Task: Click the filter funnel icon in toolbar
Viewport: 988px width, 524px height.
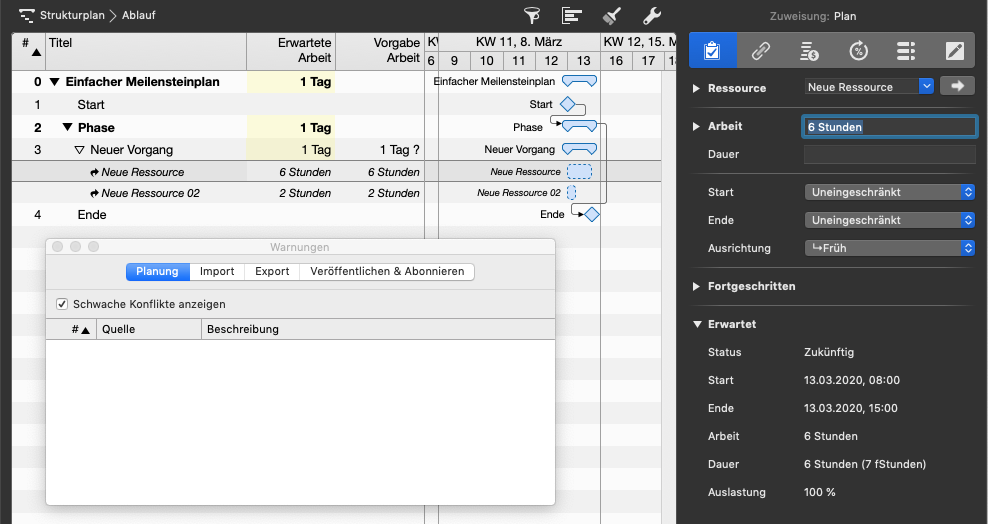Action: coord(532,16)
